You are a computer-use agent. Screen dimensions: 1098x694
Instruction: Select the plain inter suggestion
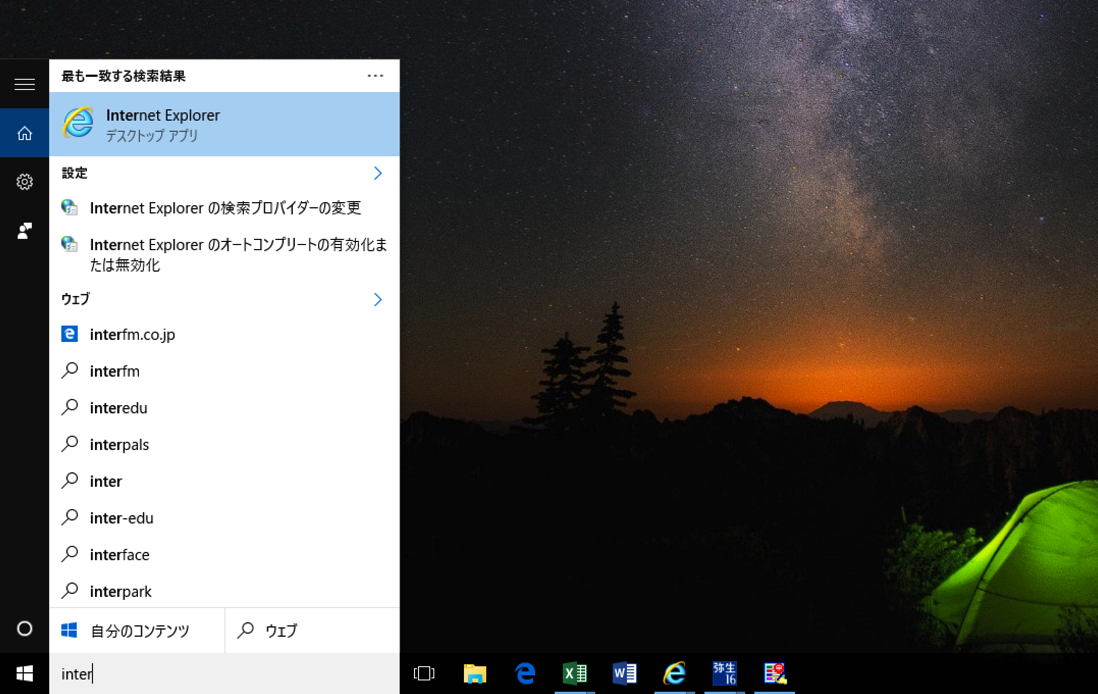(224, 481)
